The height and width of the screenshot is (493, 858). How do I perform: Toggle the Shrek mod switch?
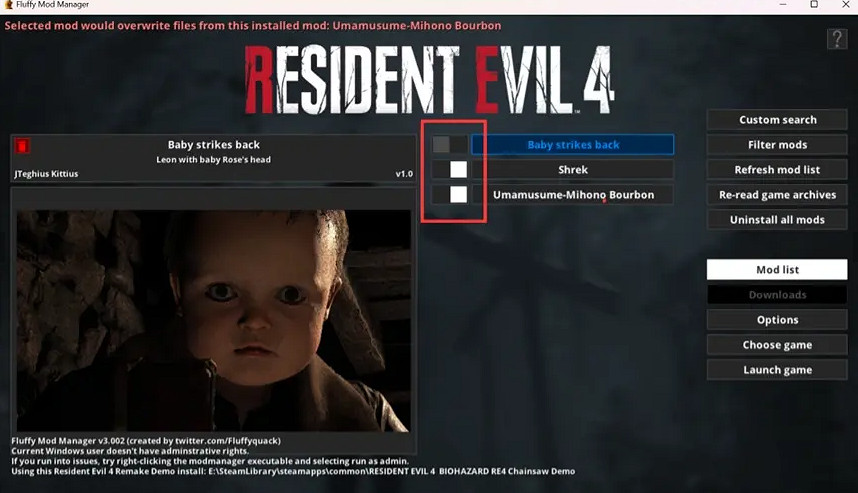click(x=450, y=170)
